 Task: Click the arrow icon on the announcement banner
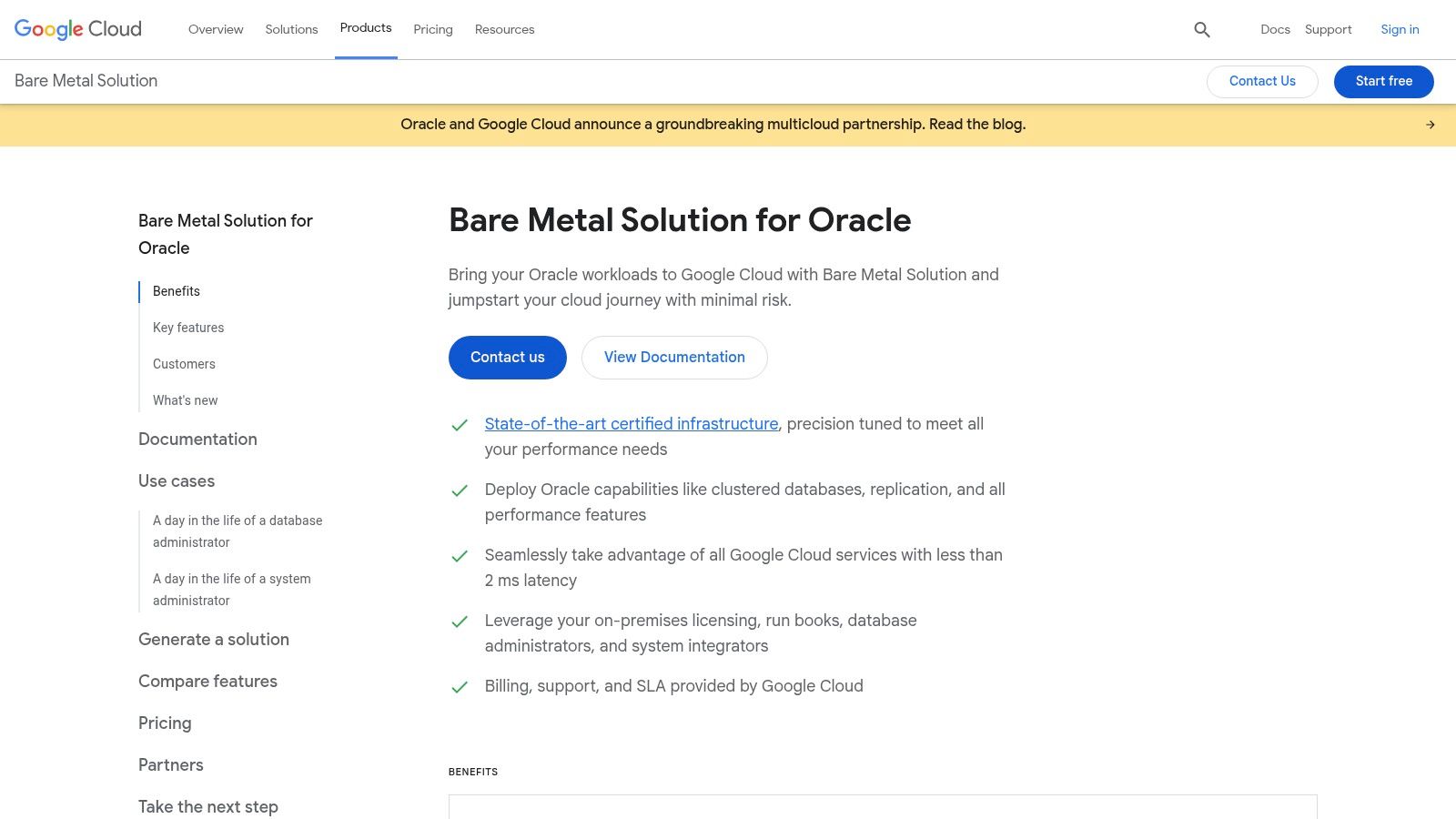(1430, 125)
